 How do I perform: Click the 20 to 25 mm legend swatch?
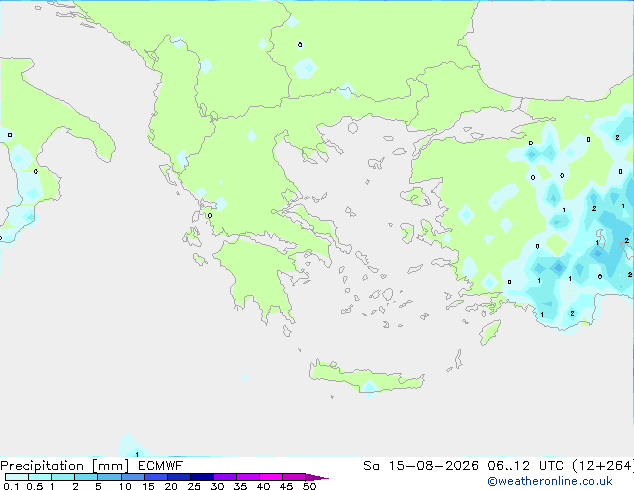click(x=178, y=477)
